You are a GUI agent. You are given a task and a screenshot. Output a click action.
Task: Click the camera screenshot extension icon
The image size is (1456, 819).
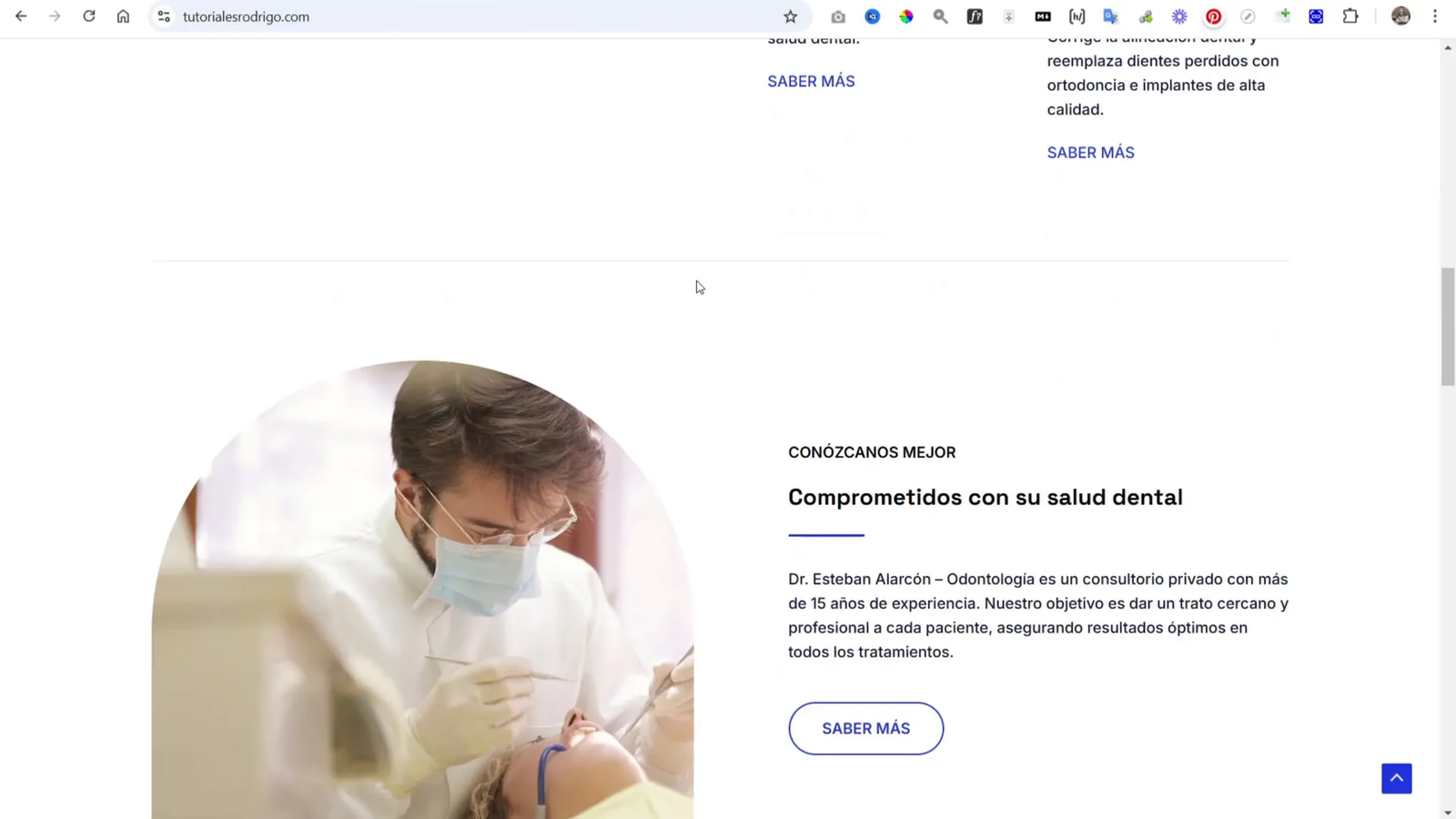[x=837, y=16]
